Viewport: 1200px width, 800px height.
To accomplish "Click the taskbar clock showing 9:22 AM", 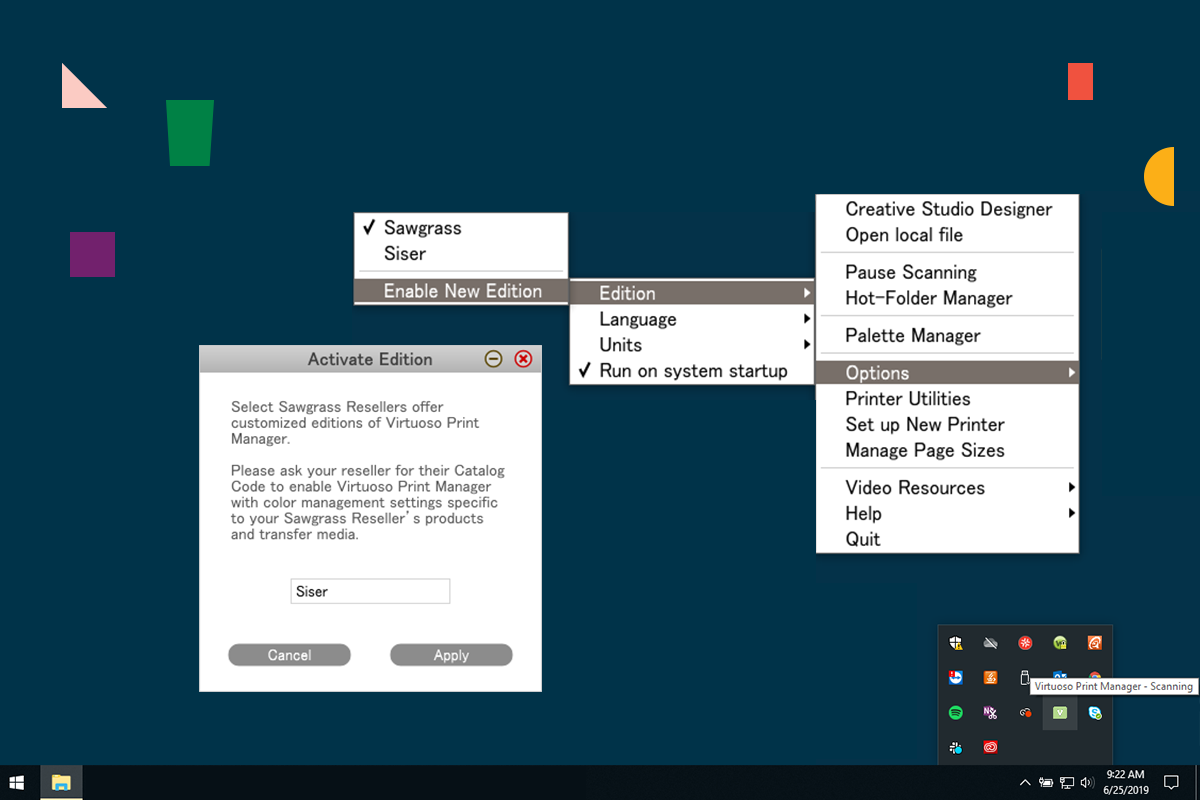I will (1125, 782).
